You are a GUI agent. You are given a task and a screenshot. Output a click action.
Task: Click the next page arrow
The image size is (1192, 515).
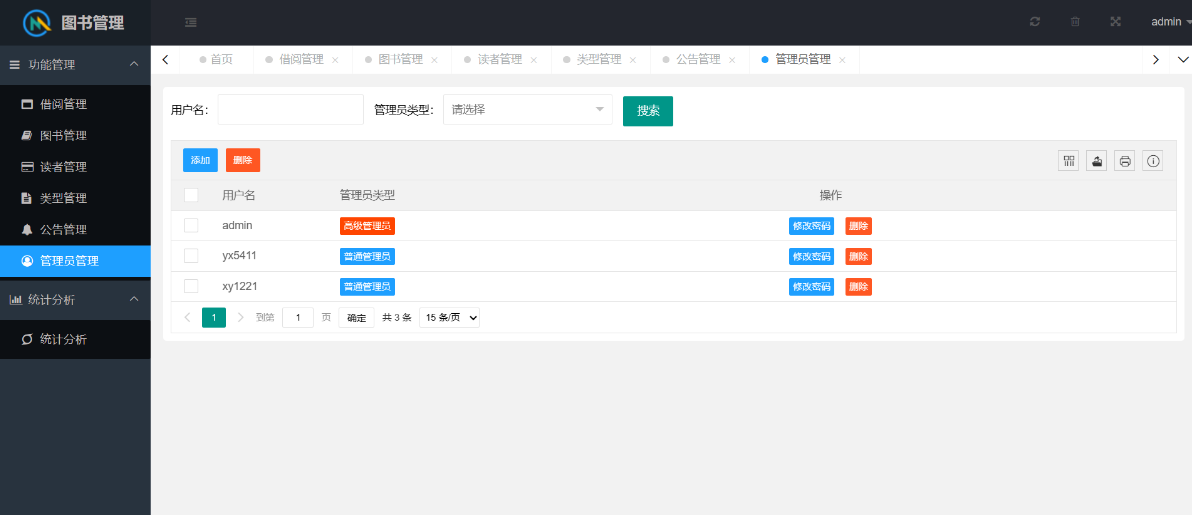pos(240,317)
